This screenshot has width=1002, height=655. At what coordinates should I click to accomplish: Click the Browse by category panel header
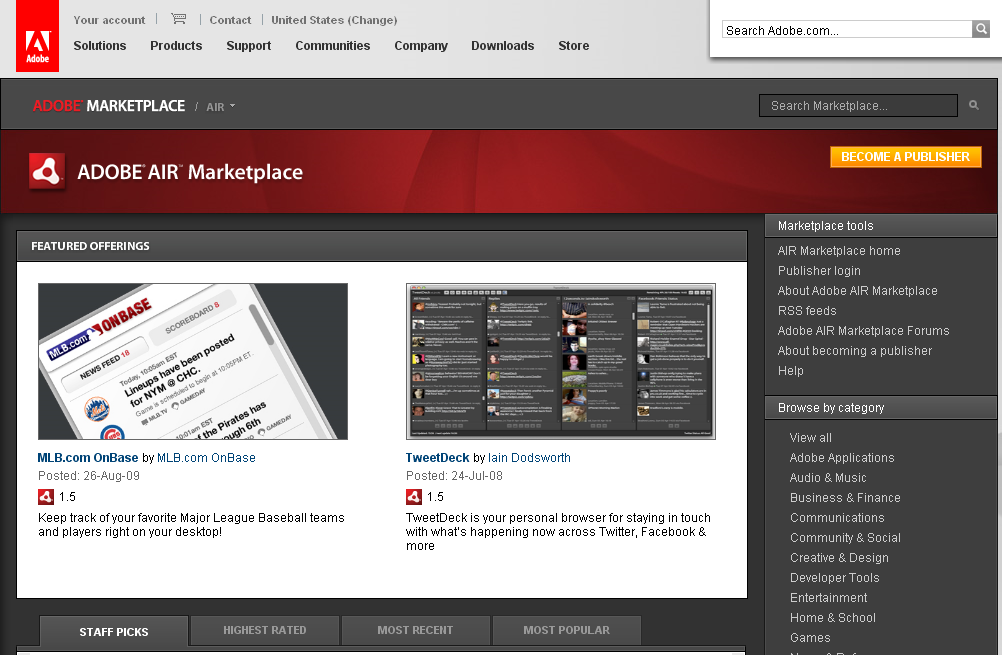click(x=881, y=408)
